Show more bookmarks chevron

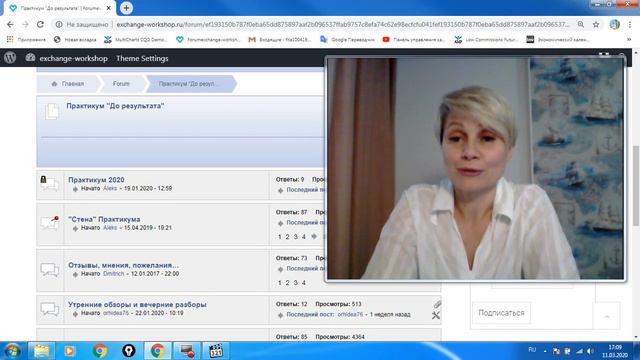tap(629, 40)
